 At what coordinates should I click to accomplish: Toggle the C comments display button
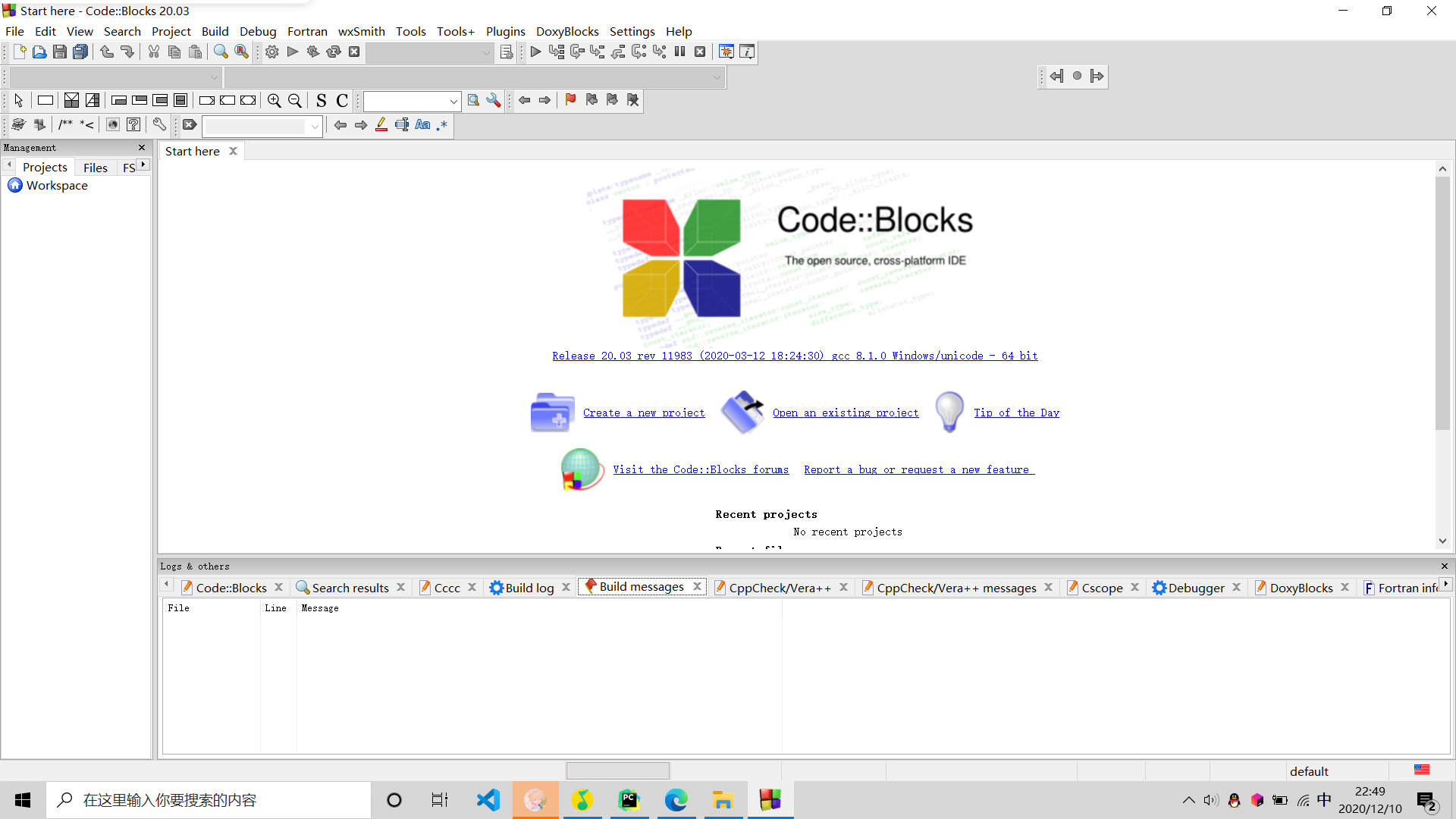pyautogui.click(x=342, y=101)
